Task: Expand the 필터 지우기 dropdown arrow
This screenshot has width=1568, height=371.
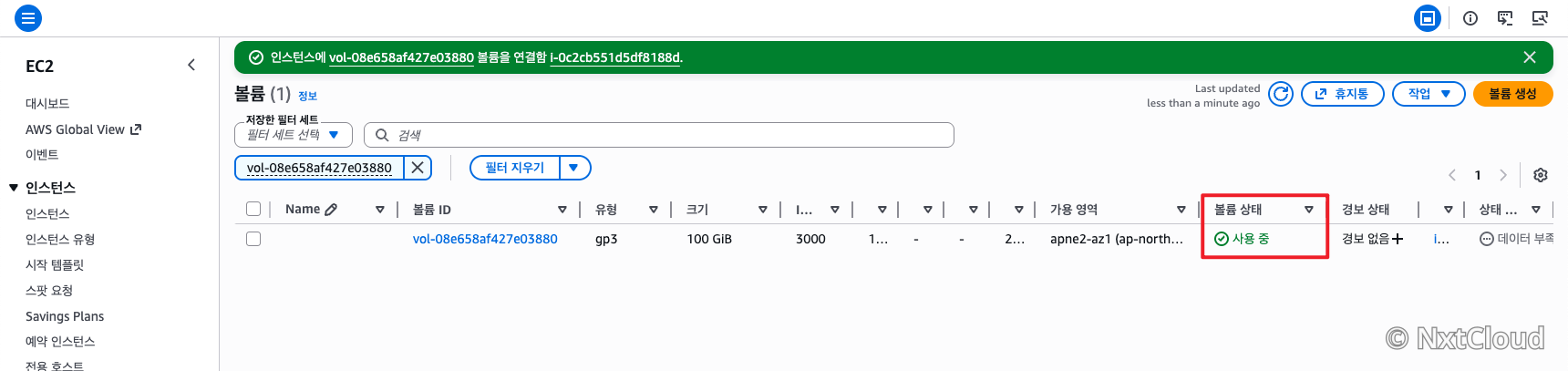Action: tap(574, 168)
